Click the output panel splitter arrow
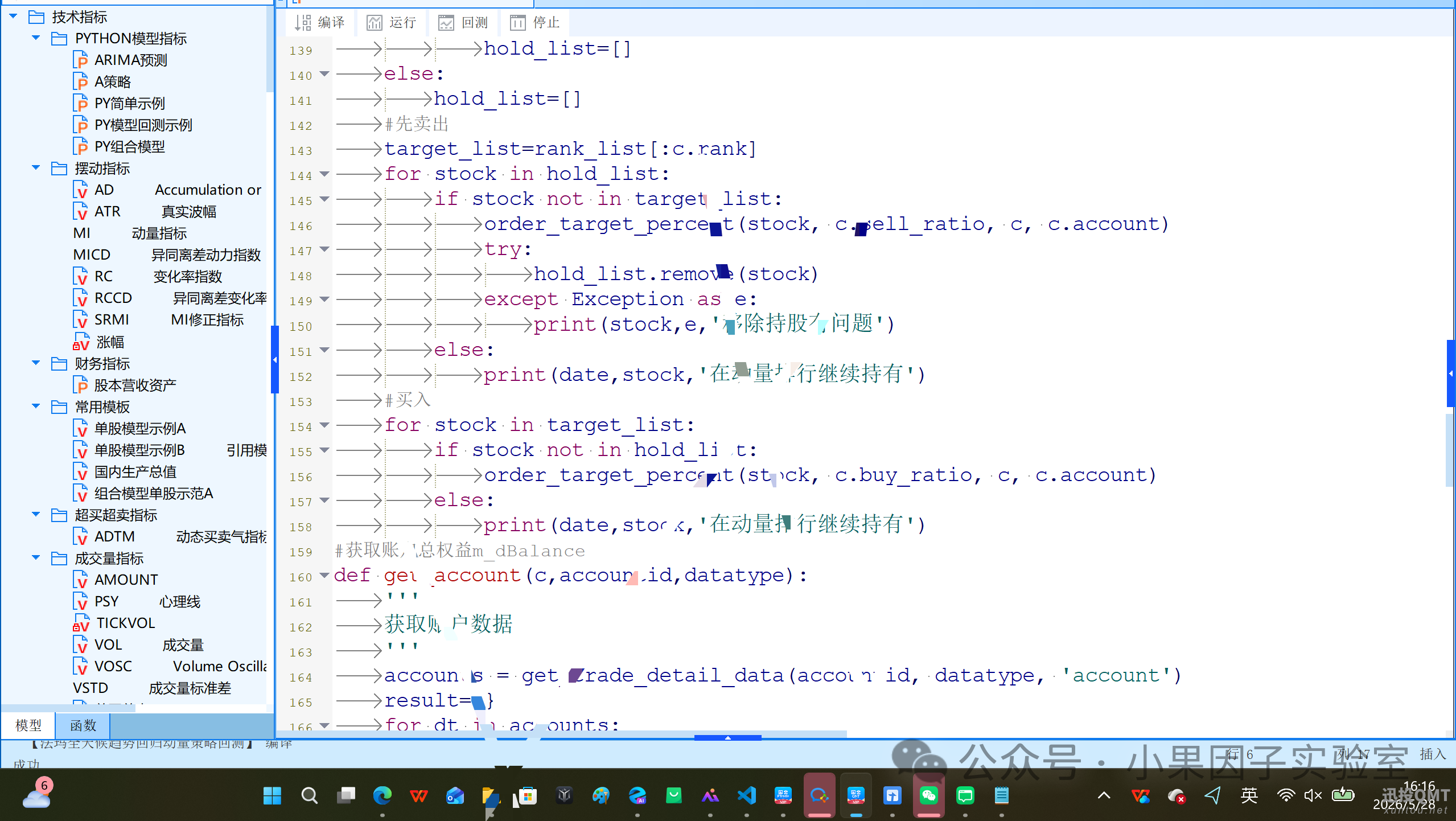This screenshot has height=821, width=1456. [x=727, y=738]
